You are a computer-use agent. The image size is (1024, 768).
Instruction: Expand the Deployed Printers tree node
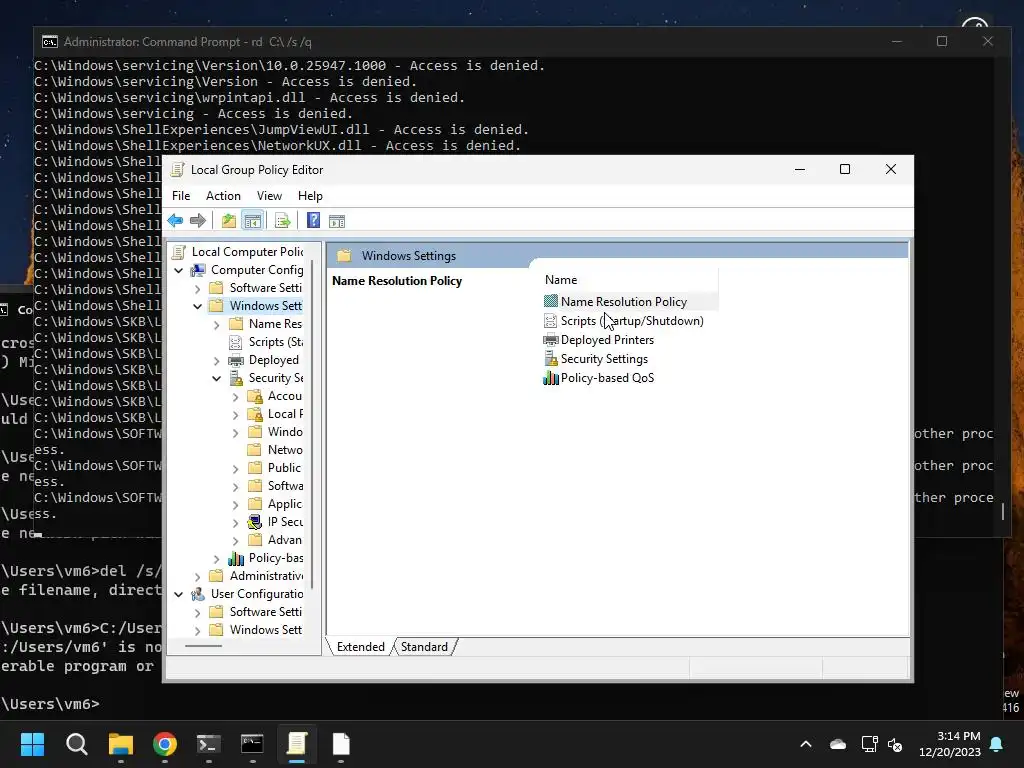coord(216,360)
